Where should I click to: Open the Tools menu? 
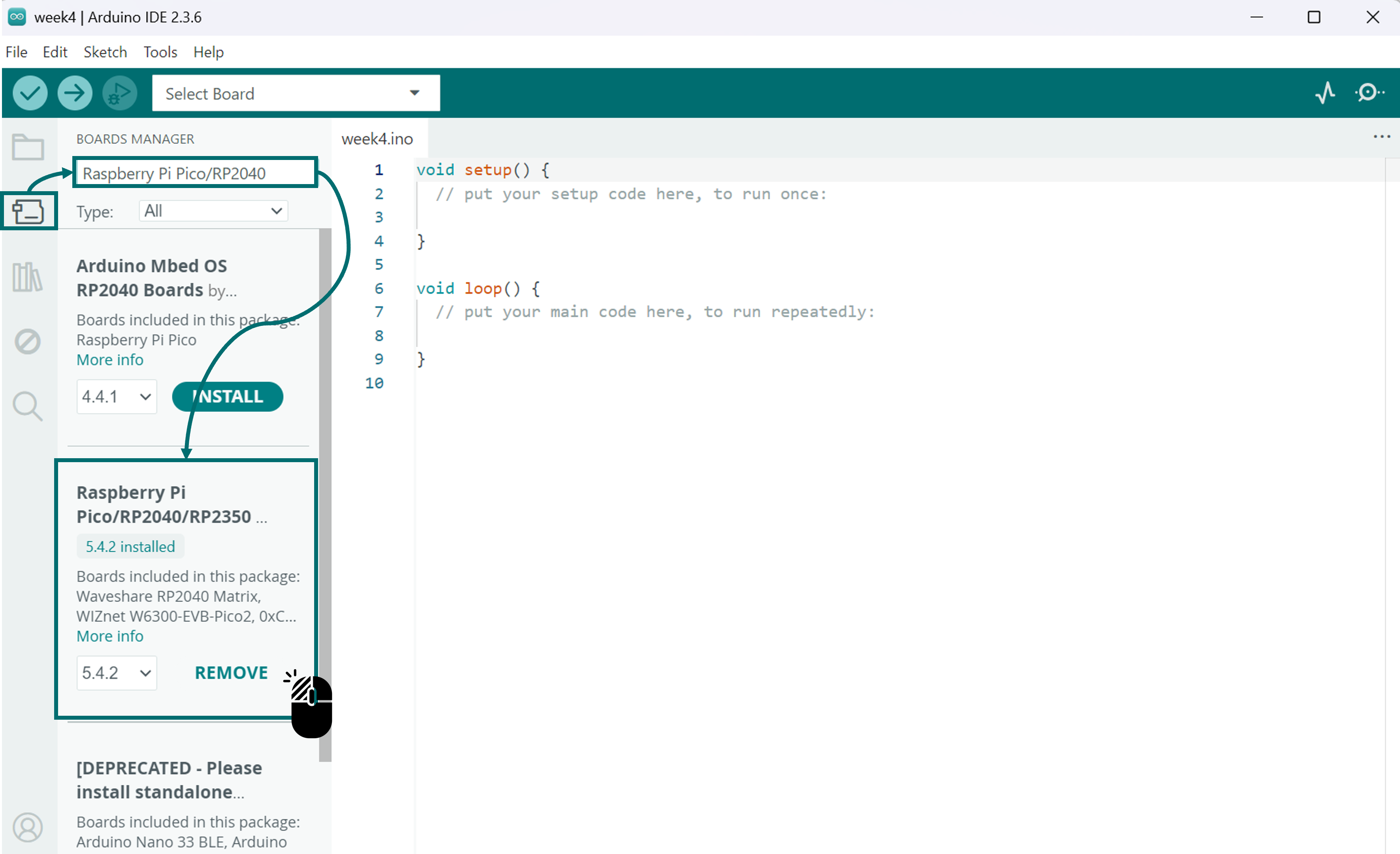coord(160,52)
